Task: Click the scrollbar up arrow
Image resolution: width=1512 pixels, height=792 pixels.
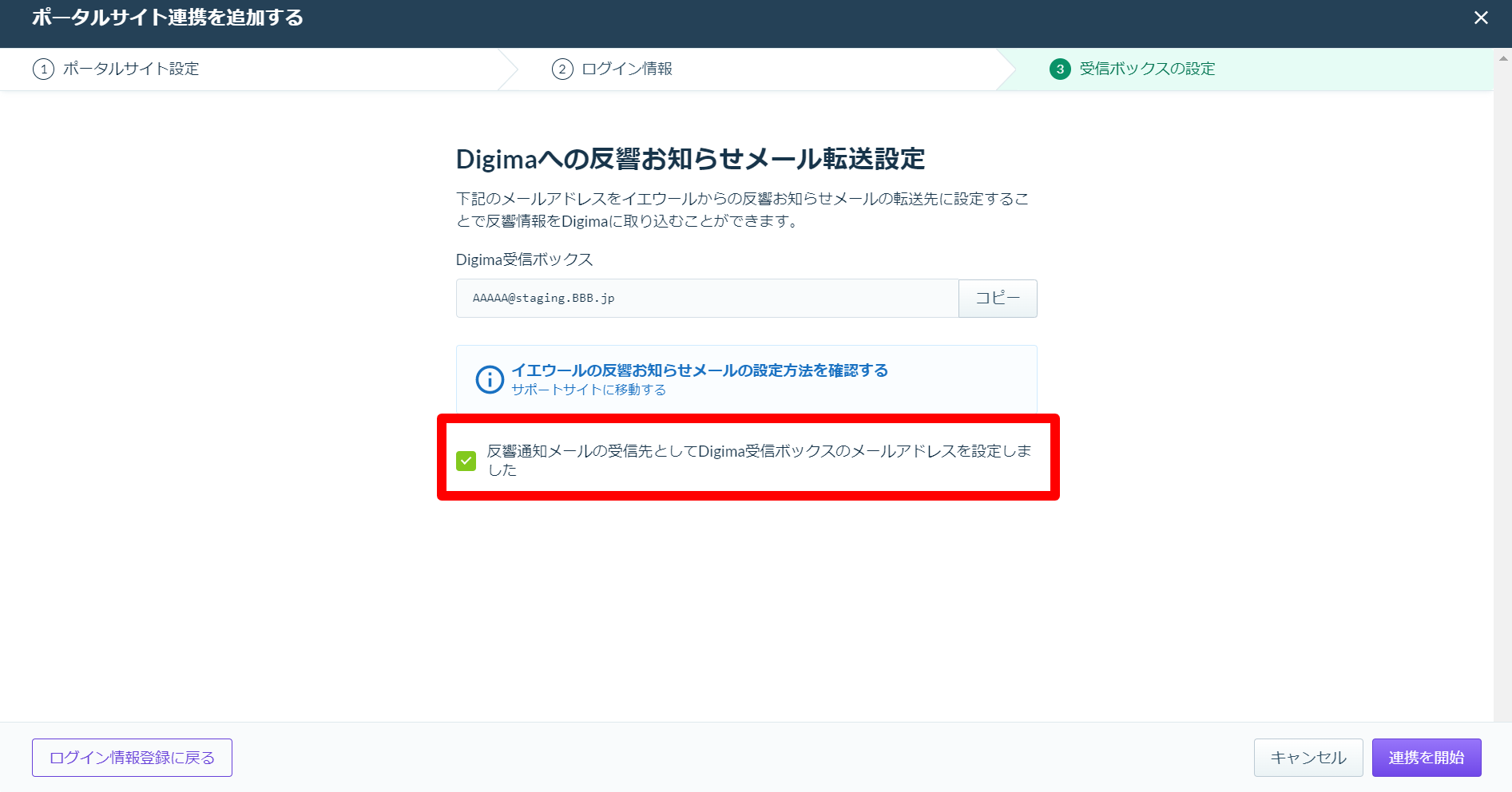Action: point(1503,58)
